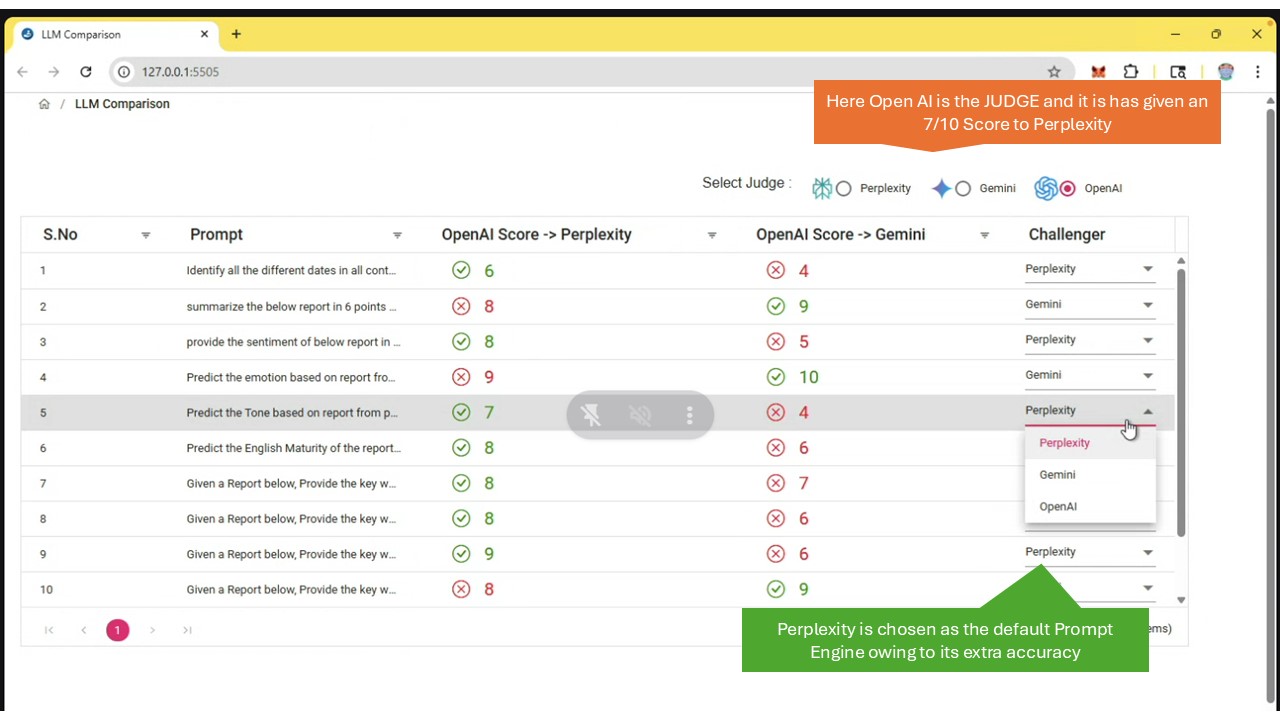This screenshot has height=720, width=1280.
Task: Go to the previous page of results
Action: click(x=84, y=630)
